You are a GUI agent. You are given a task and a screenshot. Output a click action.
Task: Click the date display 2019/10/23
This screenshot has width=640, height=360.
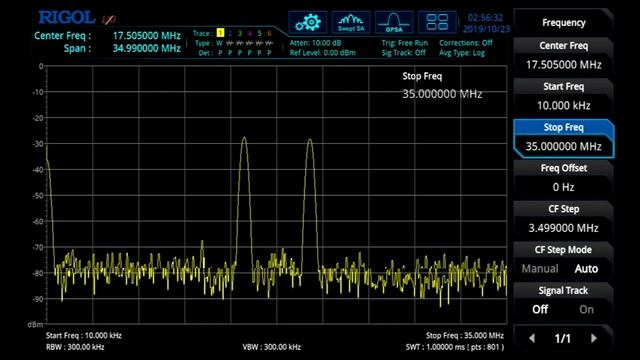[486, 29]
